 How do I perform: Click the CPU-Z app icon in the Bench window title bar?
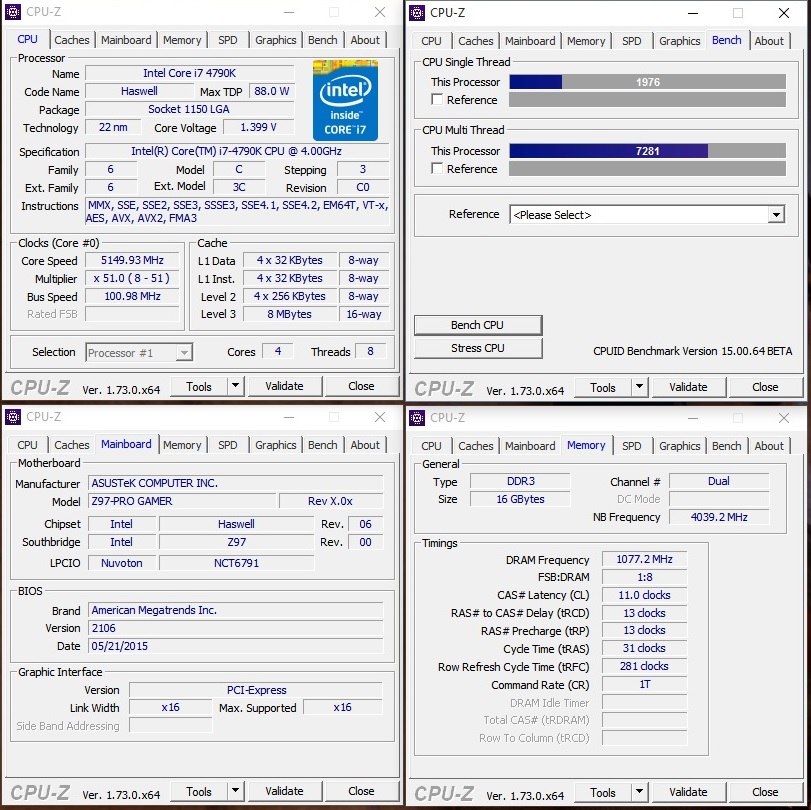click(417, 12)
